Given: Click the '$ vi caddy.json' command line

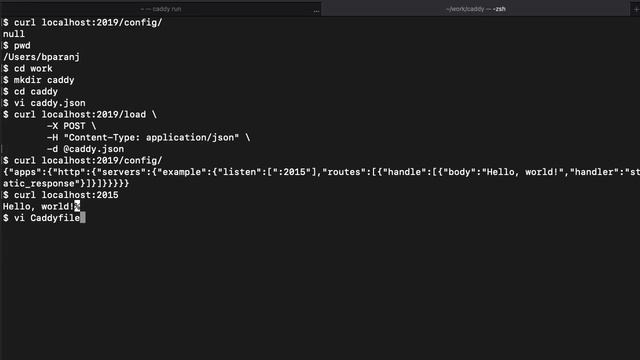Looking at the screenshot, I should click(44, 103).
